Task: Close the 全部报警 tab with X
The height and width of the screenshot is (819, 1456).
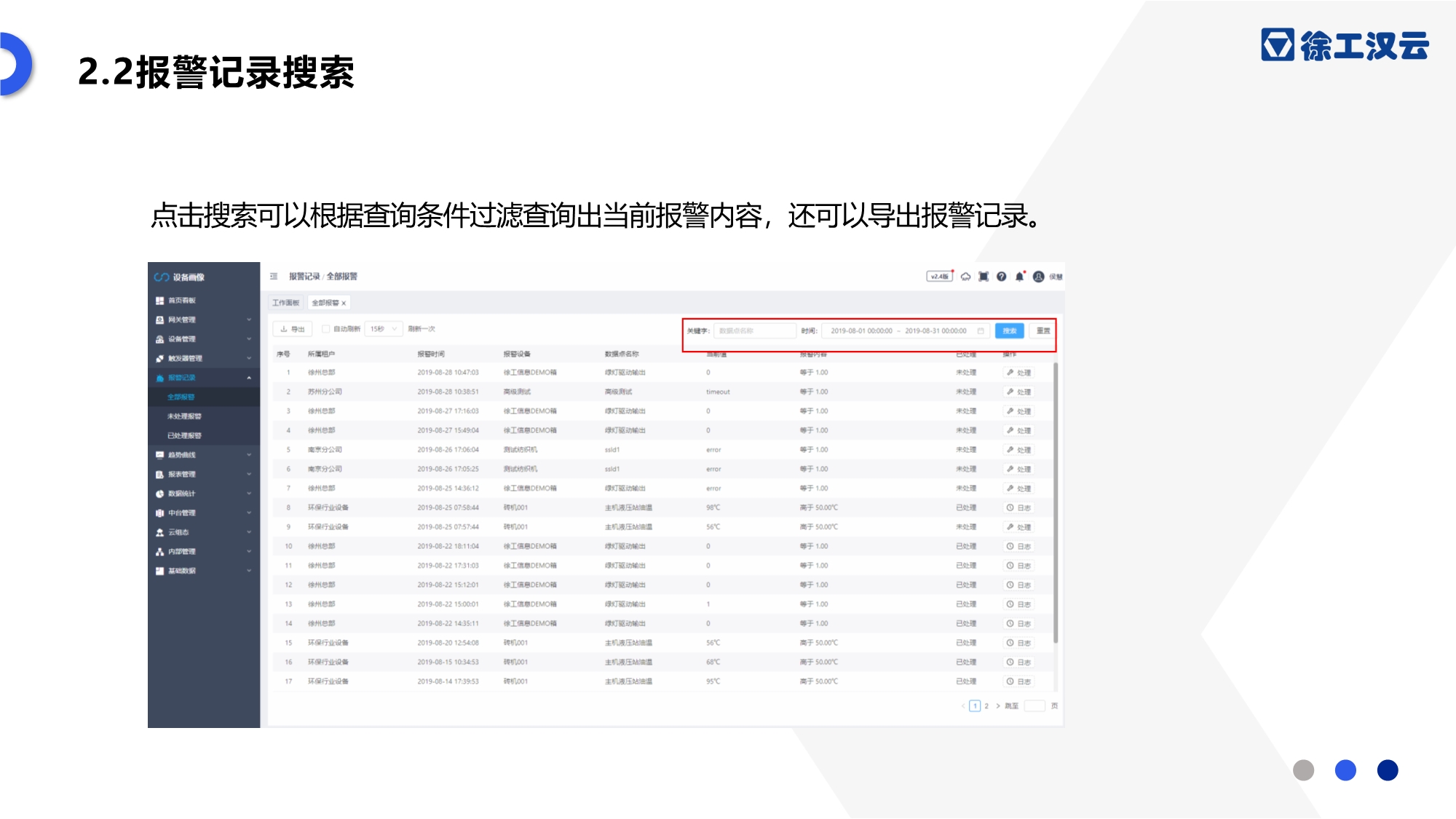Action: point(344,304)
